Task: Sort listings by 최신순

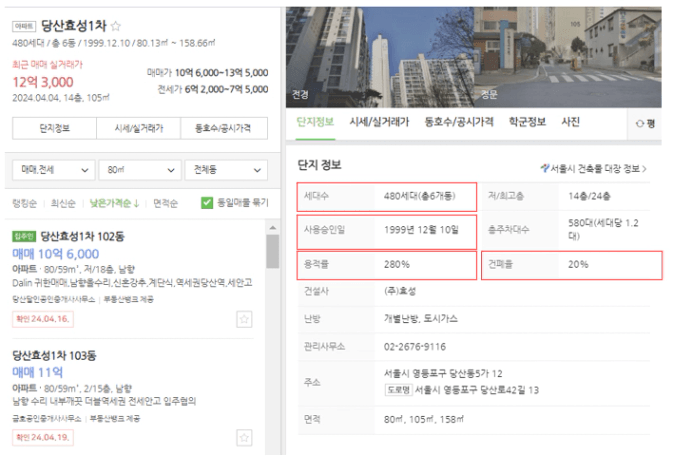Action: click(x=63, y=203)
